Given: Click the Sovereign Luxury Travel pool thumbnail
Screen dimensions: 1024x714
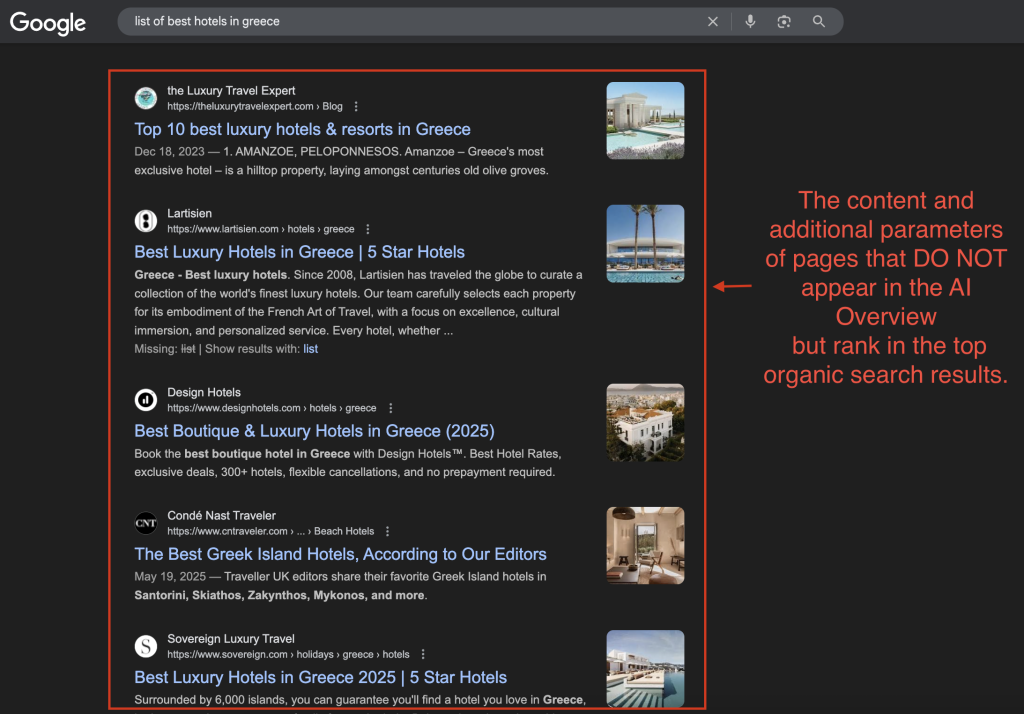Looking at the screenshot, I should point(645,668).
